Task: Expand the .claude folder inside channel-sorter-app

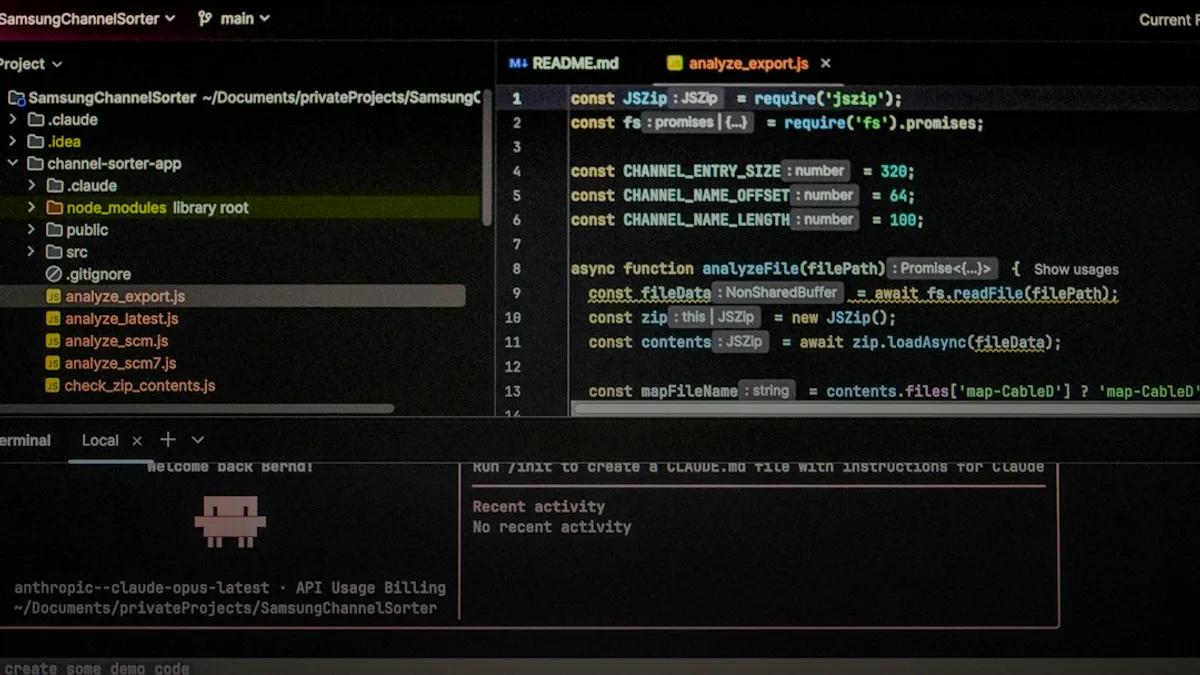Action: coord(31,186)
